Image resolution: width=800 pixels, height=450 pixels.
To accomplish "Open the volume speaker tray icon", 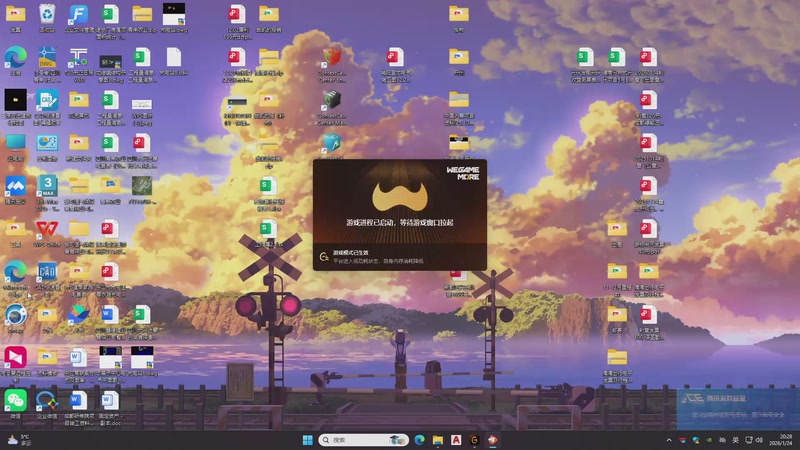I will tap(759, 440).
